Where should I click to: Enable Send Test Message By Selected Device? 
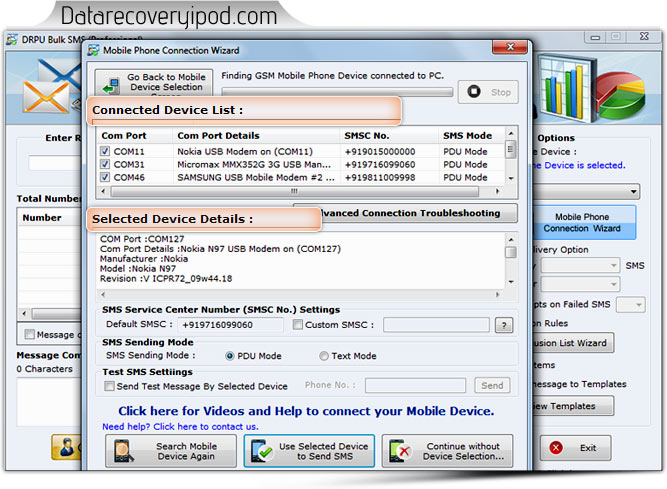(x=109, y=386)
